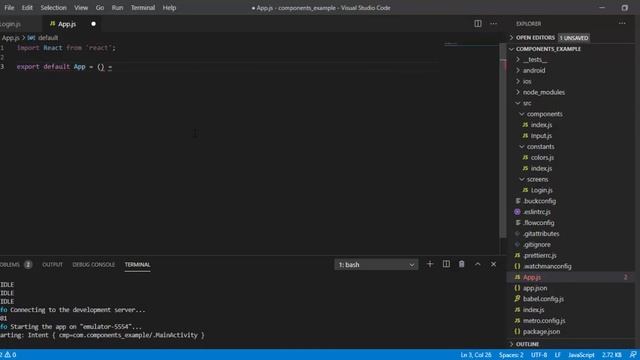This screenshot has height=360, width=640.
Task: Select the App.js editor tab
Action: tap(67, 24)
